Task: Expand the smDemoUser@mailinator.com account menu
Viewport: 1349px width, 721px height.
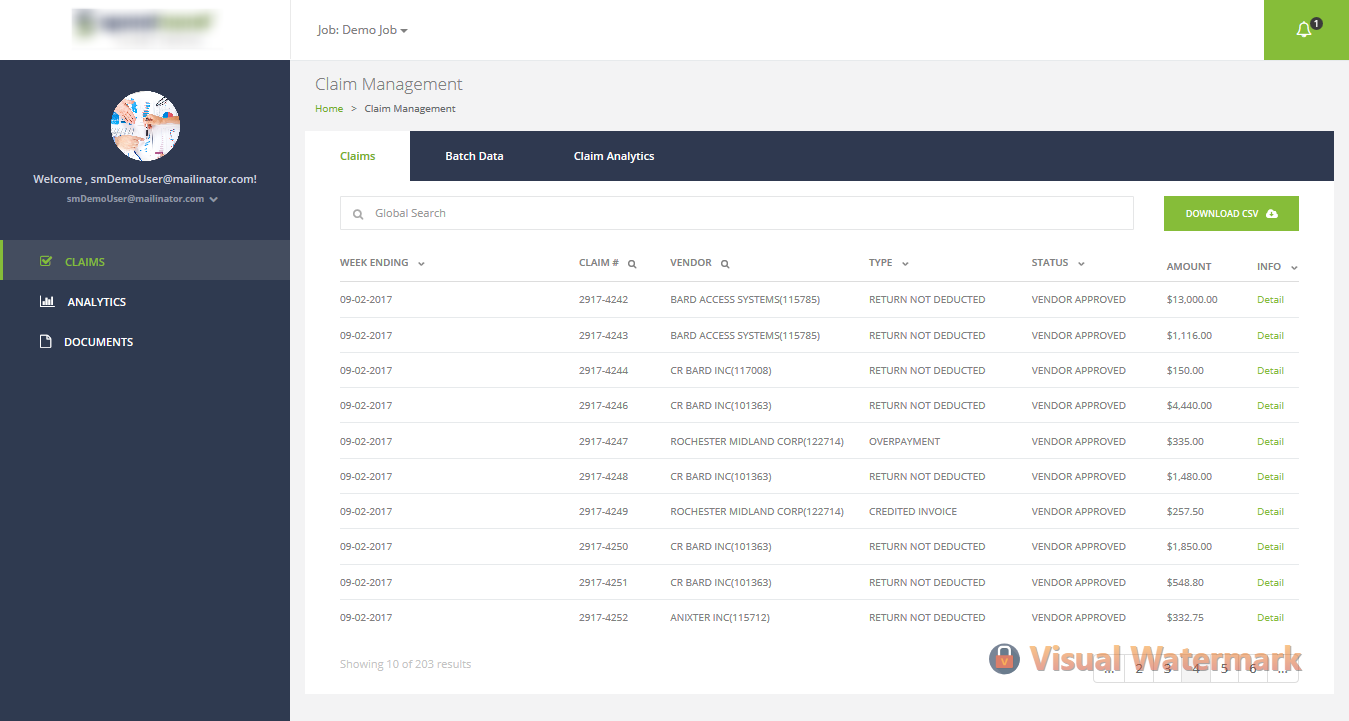Action: pos(142,199)
